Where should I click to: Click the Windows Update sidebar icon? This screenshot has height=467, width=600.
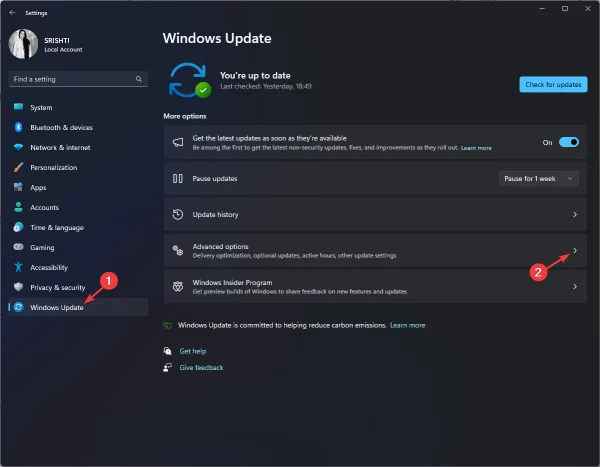[x=18, y=307]
